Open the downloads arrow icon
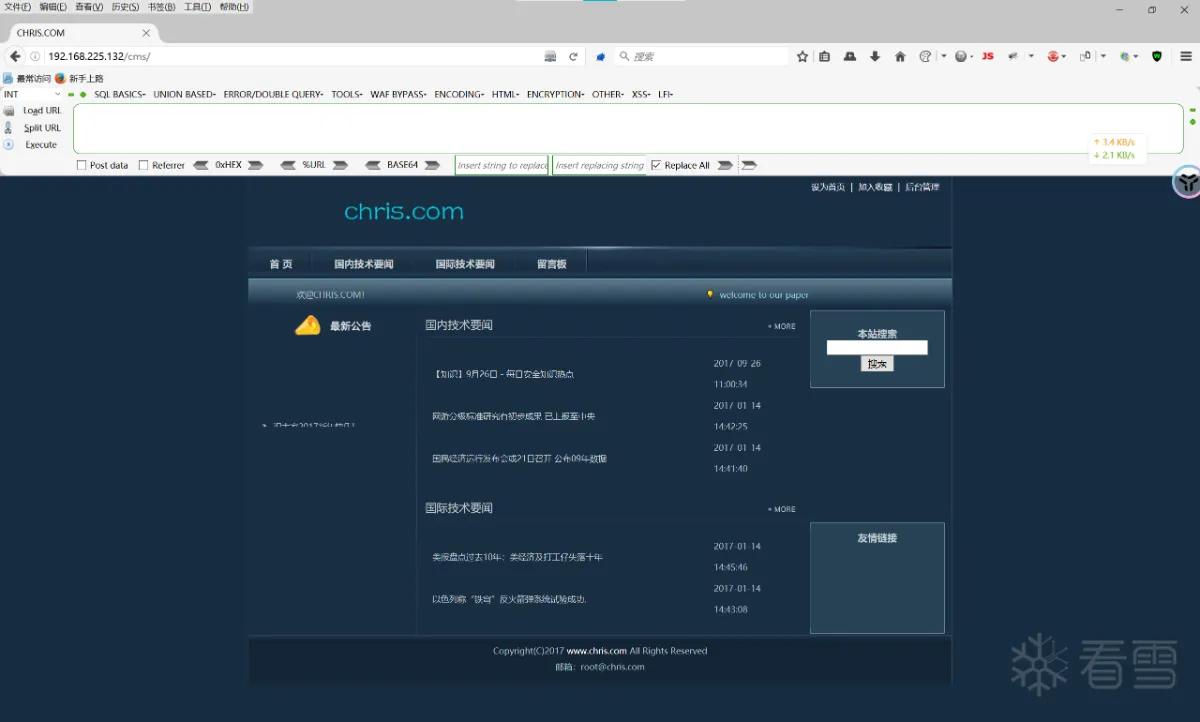 coord(875,57)
